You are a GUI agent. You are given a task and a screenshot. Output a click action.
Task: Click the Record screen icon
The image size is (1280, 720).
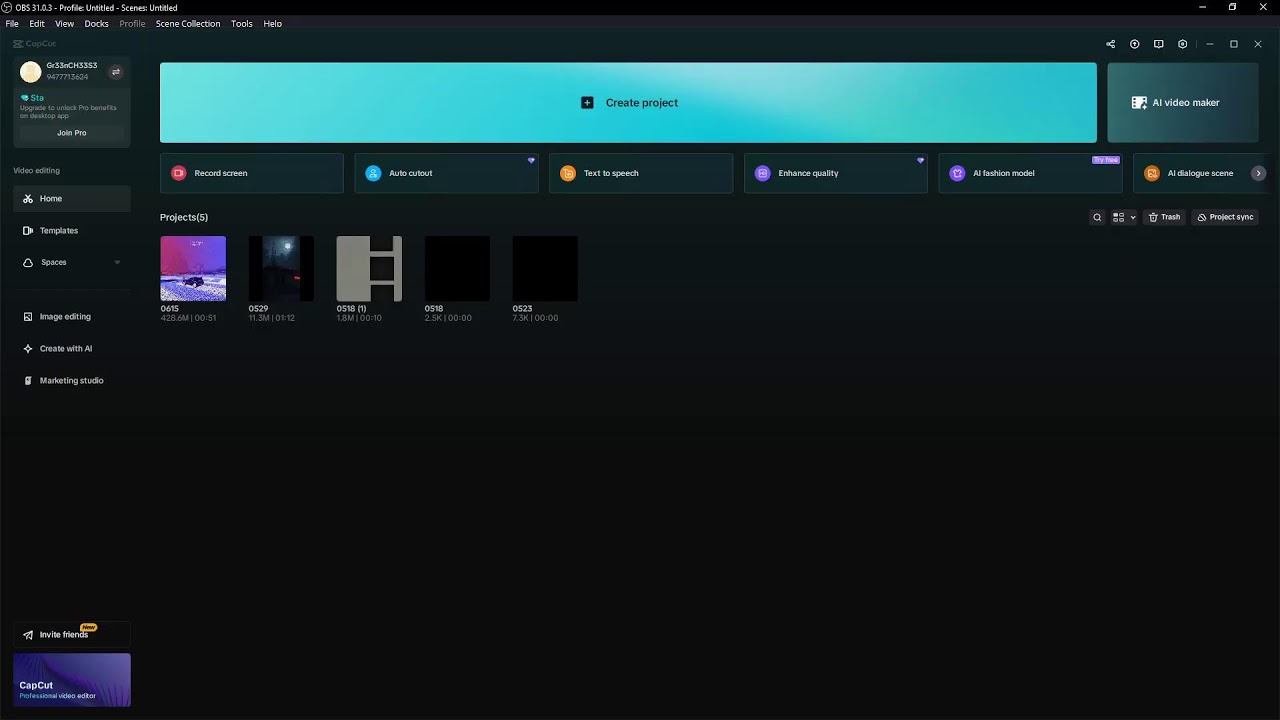(178, 173)
